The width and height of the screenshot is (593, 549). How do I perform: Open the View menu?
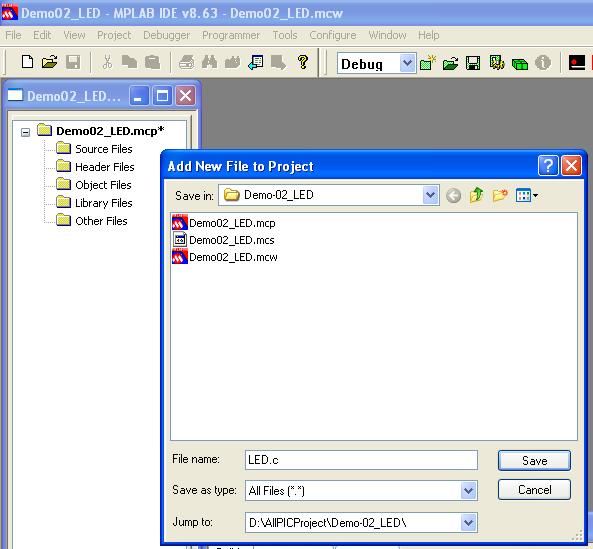point(74,35)
